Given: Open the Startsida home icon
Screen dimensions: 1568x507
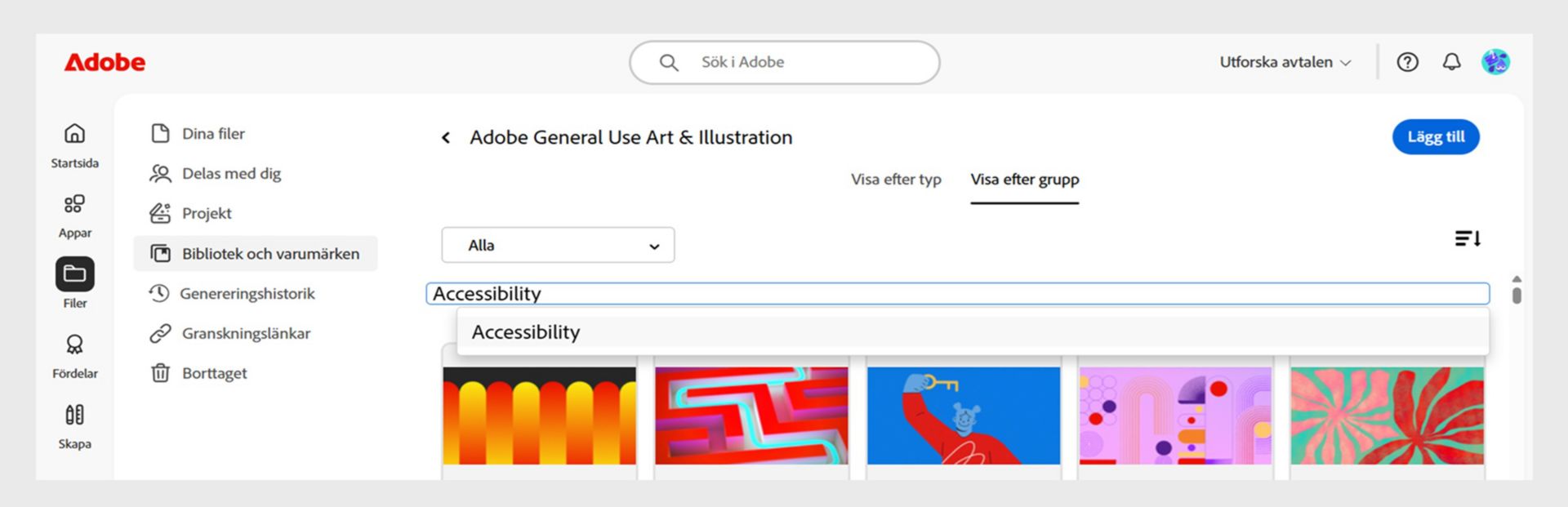Looking at the screenshot, I should tap(74, 133).
